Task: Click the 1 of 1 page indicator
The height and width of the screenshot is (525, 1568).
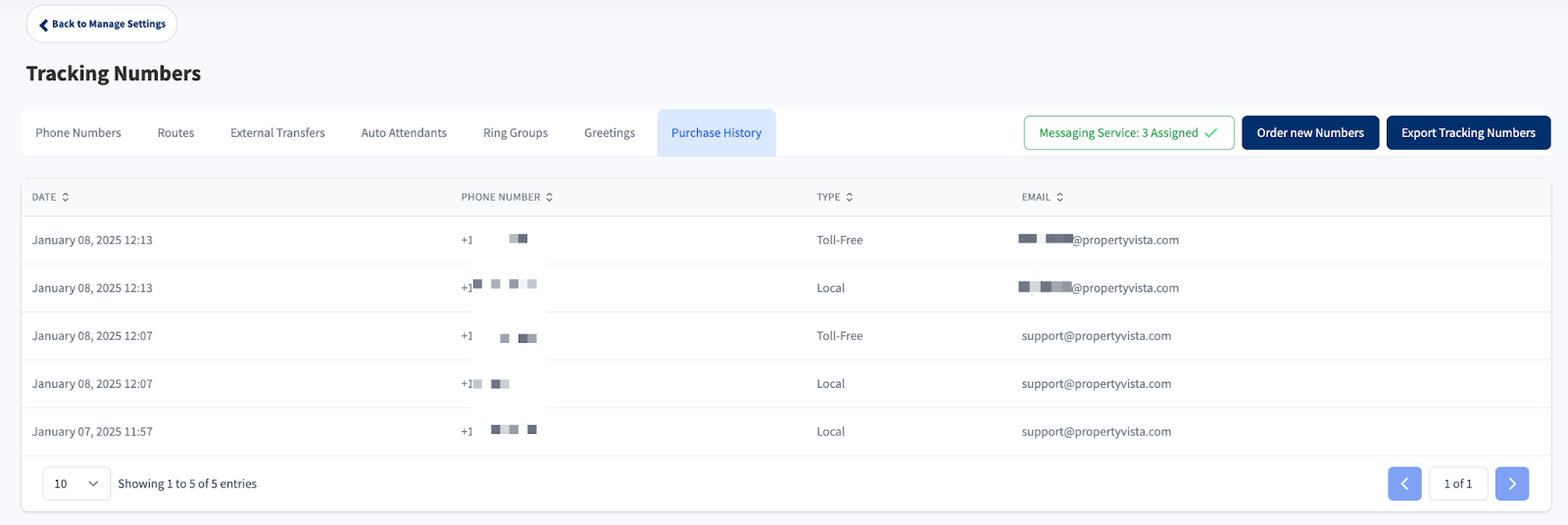Action: [1458, 484]
